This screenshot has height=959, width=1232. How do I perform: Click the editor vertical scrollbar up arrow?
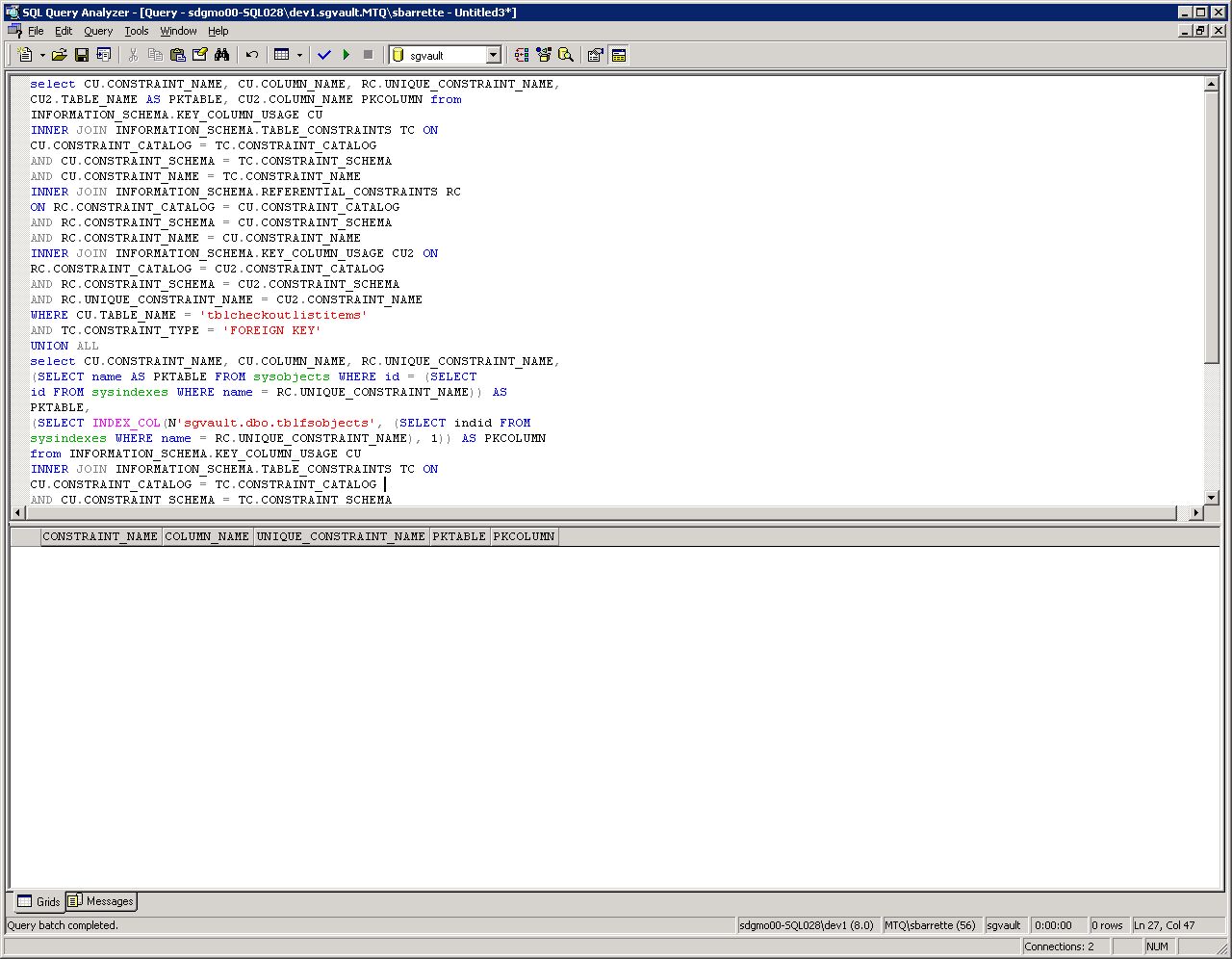[1212, 84]
